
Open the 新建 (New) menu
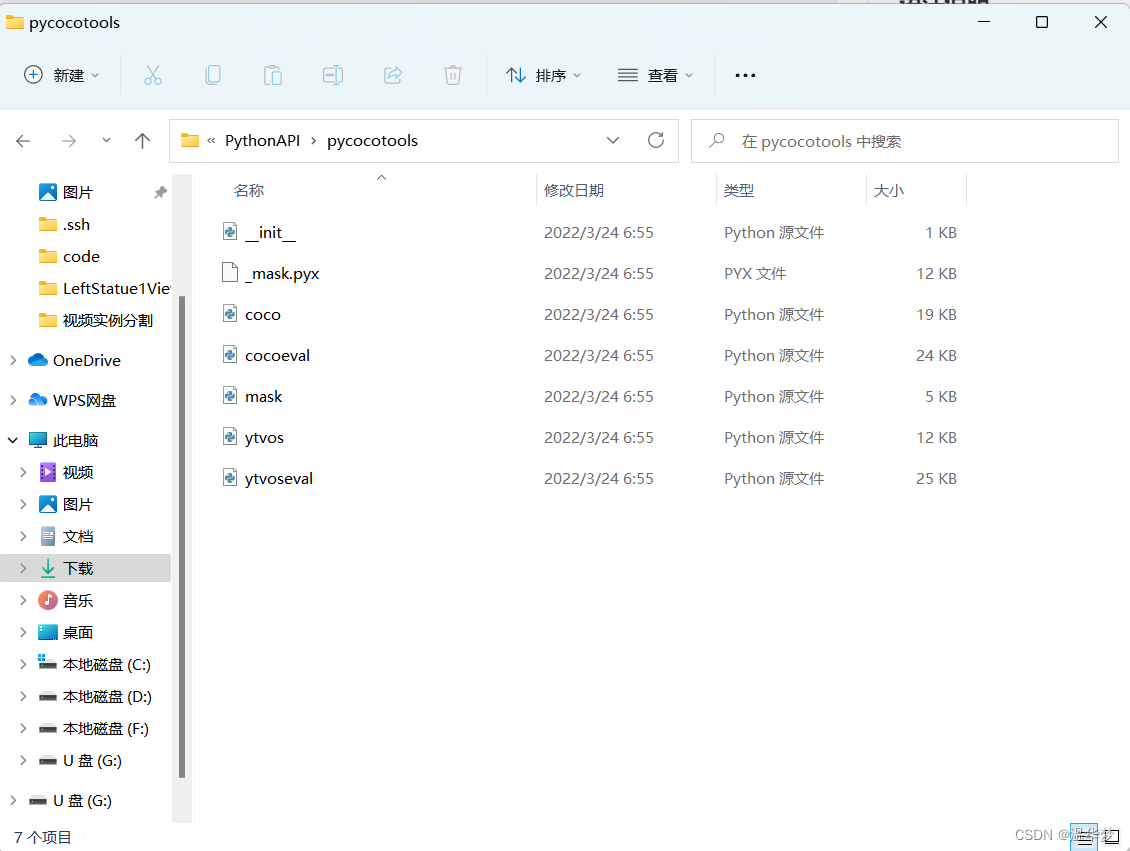point(62,75)
